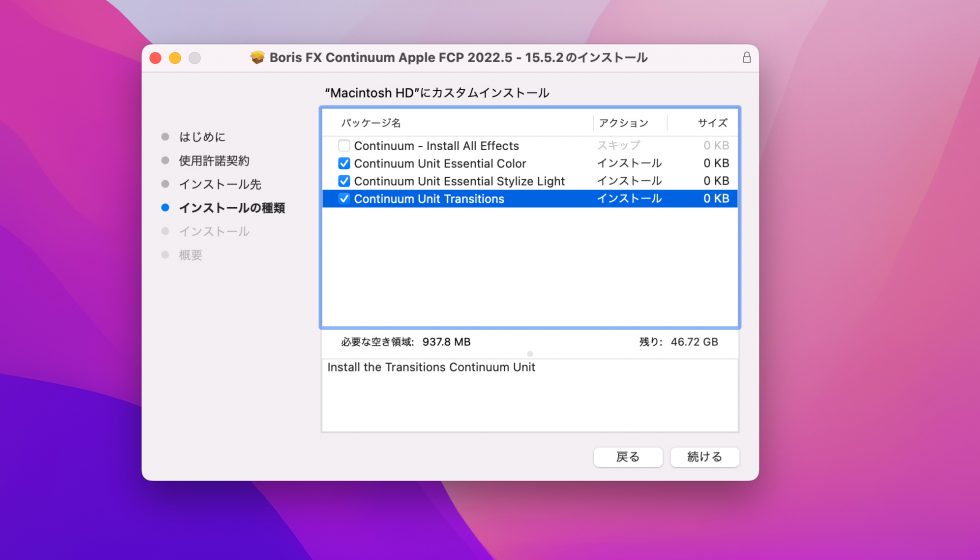Uncheck Continuum Unit Essential Color
The width and height of the screenshot is (980, 560).
(344, 163)
